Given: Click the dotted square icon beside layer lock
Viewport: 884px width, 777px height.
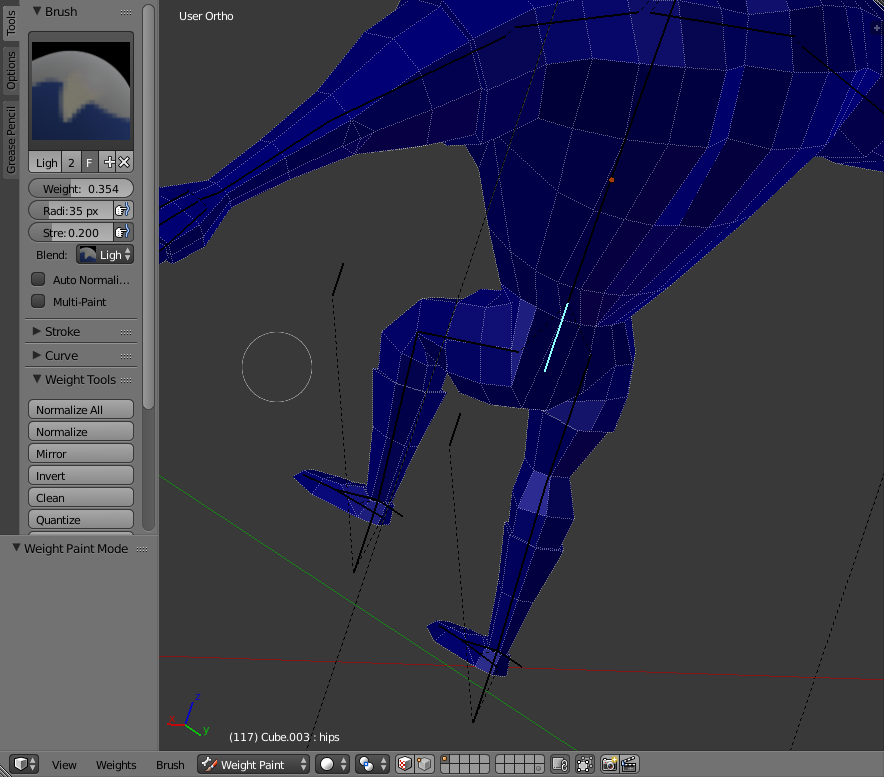Looking at the screenshot, I should click(585, 764).
